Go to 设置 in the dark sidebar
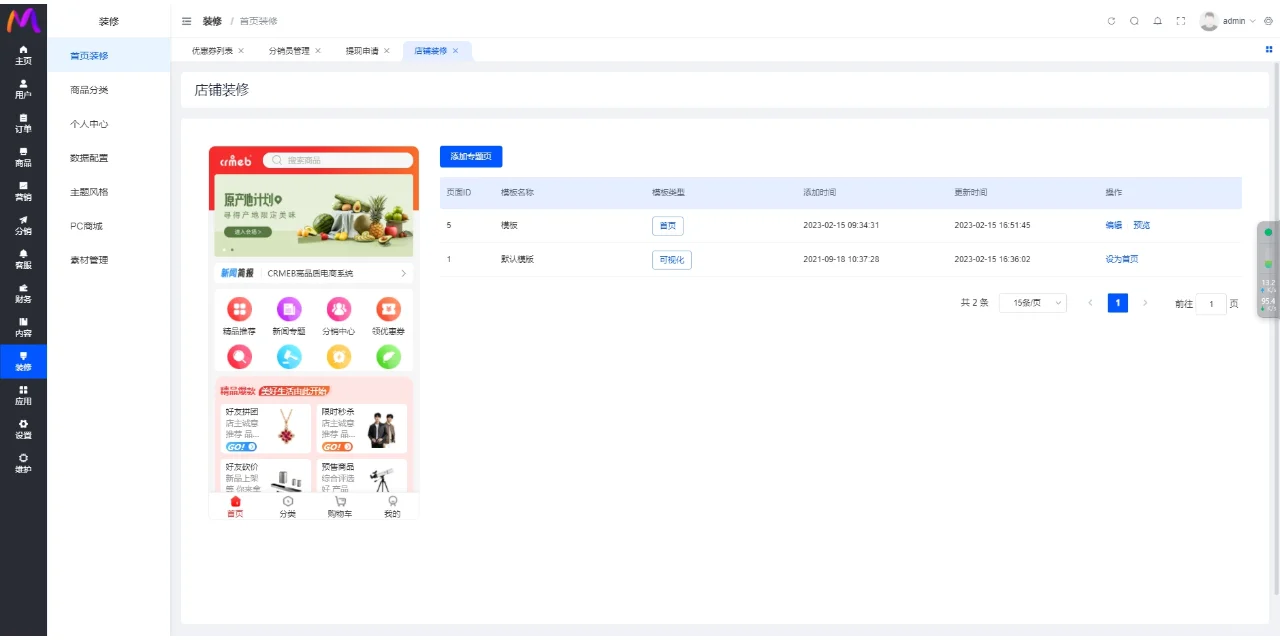1280x640 pixels. 23,429
